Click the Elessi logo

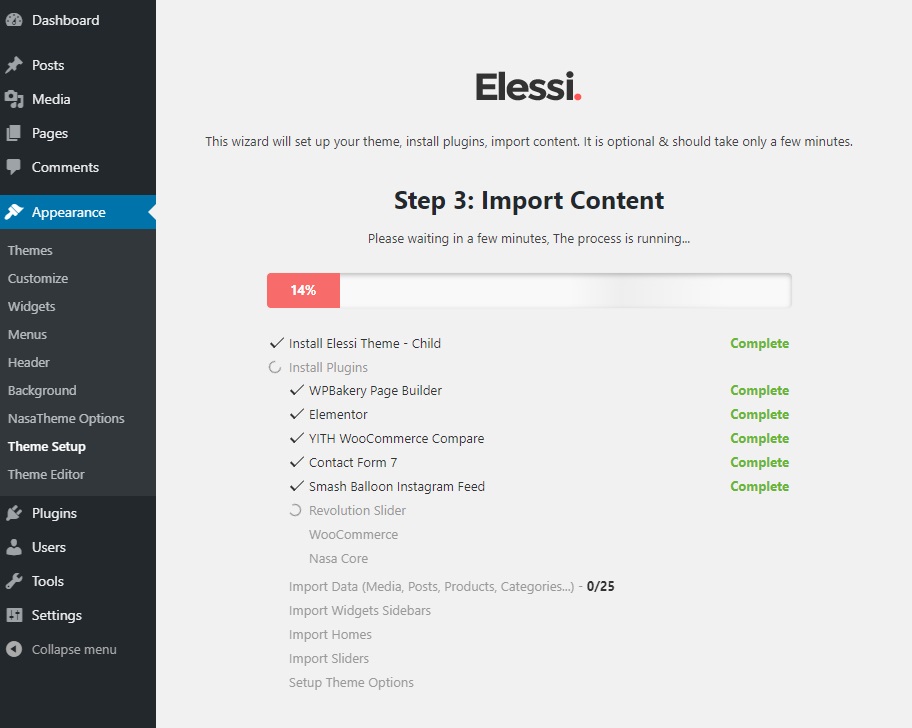click(x=528, y=87)
